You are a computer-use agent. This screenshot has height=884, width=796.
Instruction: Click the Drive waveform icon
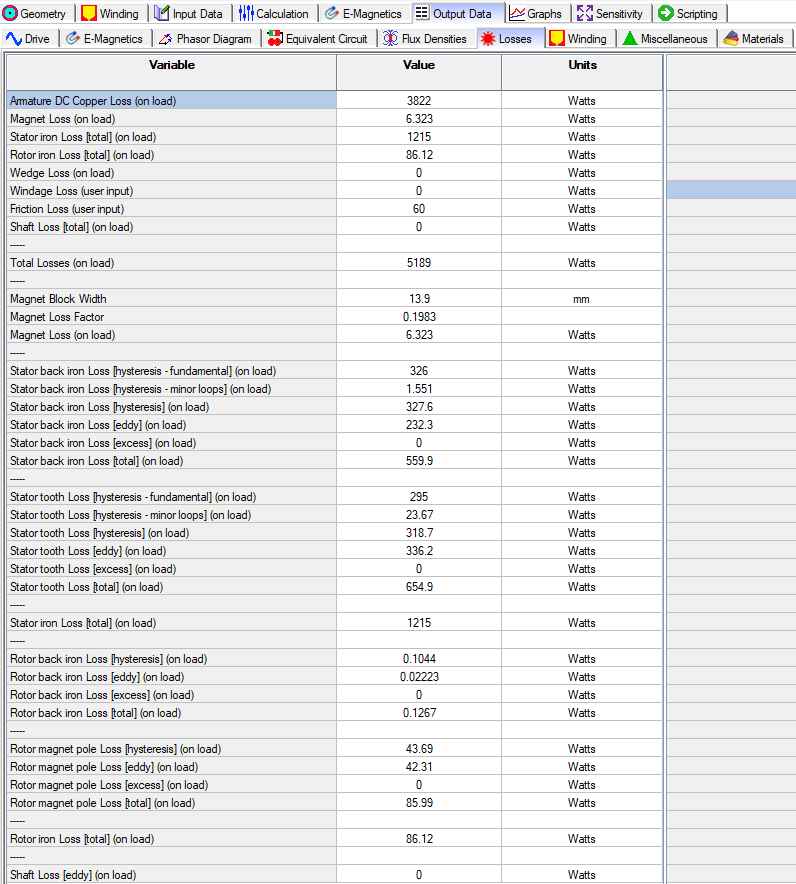point(14,38)
